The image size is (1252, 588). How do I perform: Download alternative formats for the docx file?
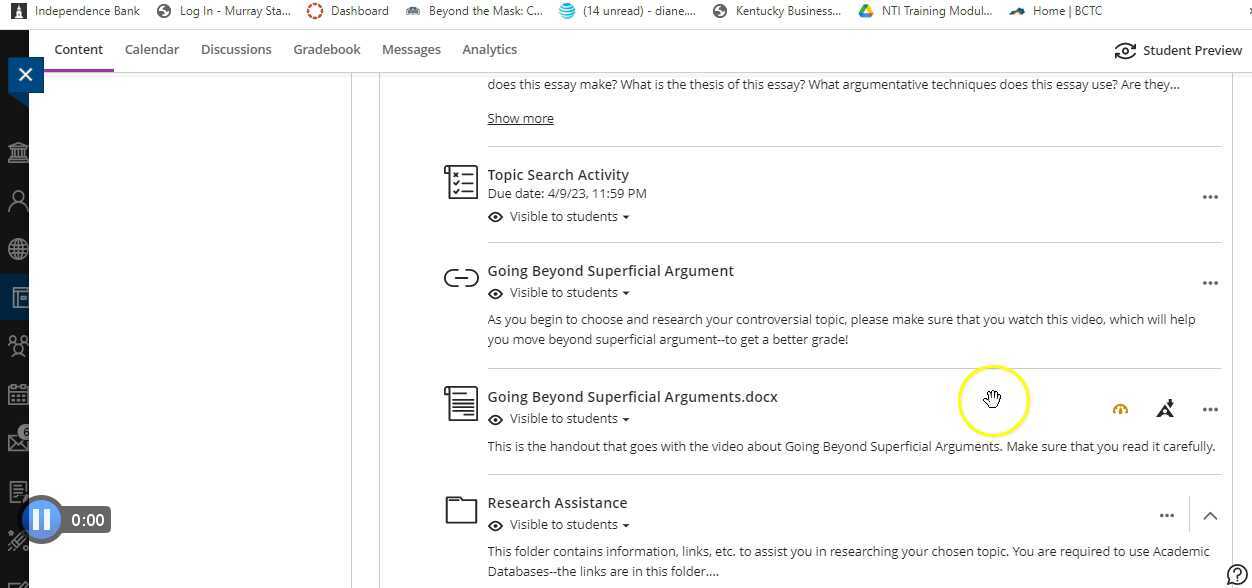[1165, 409]
